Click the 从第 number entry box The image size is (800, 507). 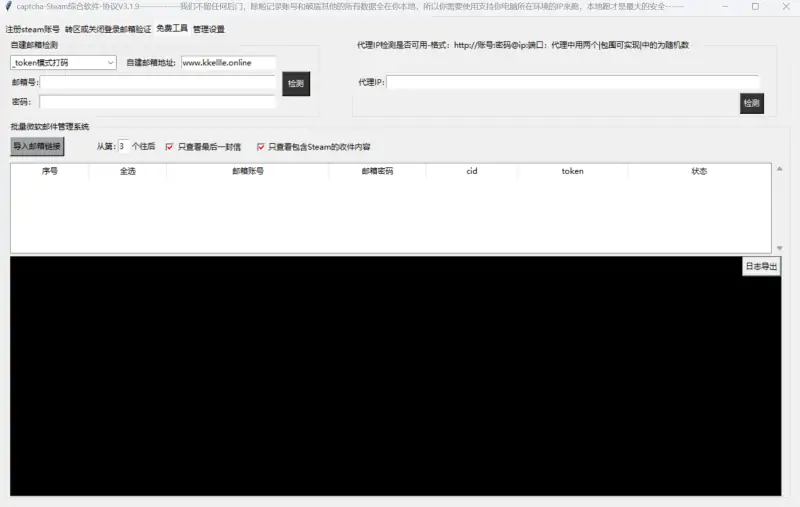(x=123, y=146)
